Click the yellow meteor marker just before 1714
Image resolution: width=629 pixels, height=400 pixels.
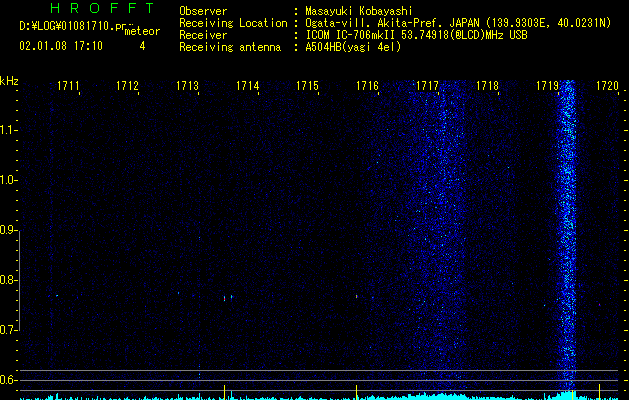(x=224, y=392)
